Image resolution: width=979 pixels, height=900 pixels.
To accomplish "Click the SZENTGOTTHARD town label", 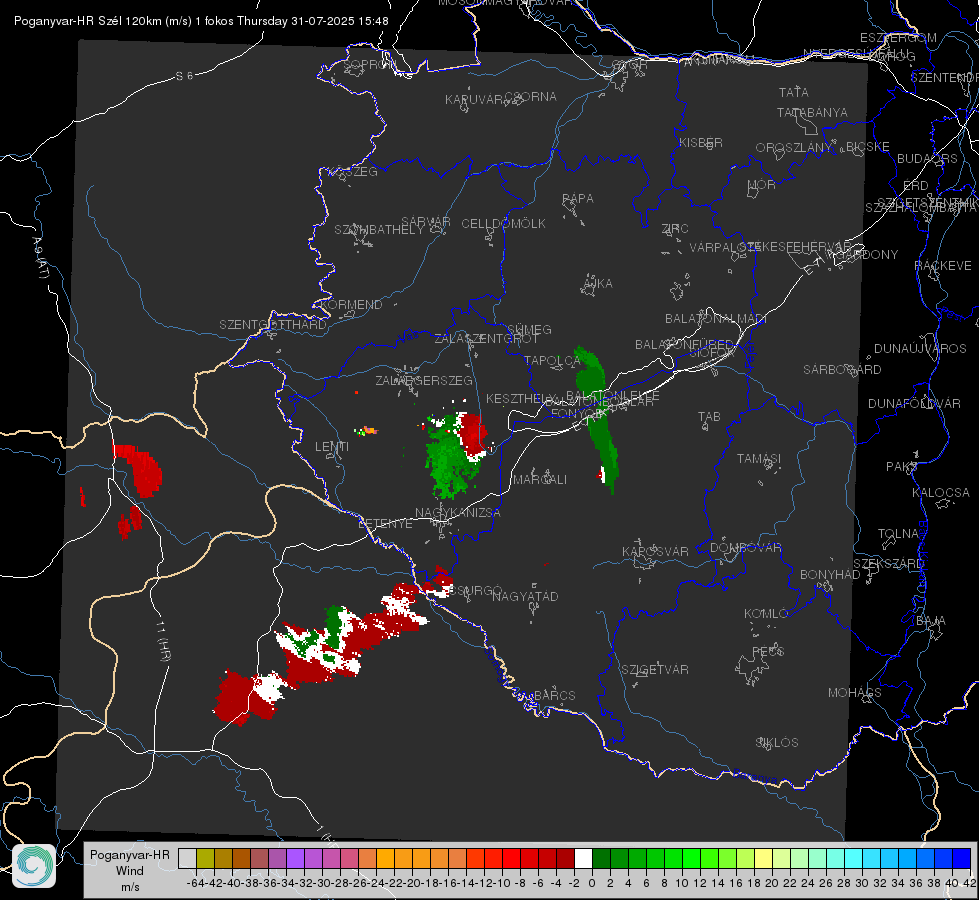I will (x=273, y=324).
